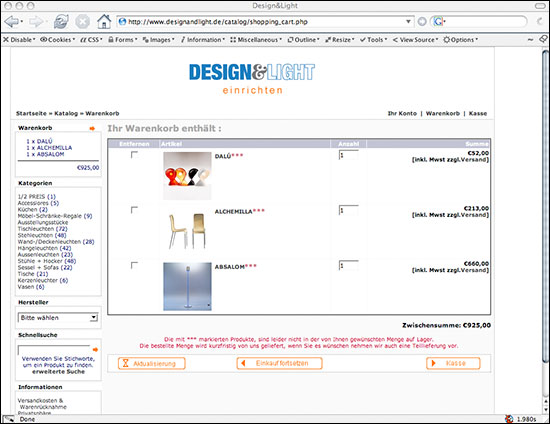Image resolution: width=550 pixels, height=424 pixels.
Task: Open the Resize toolbar menu
Action: pos(340,40)
